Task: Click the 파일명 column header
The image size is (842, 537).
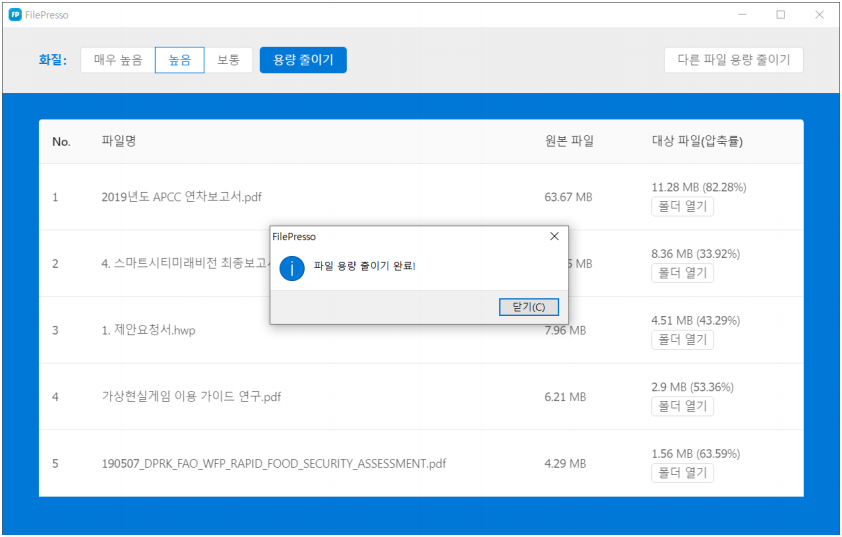Action: click(x=119, y=141)
